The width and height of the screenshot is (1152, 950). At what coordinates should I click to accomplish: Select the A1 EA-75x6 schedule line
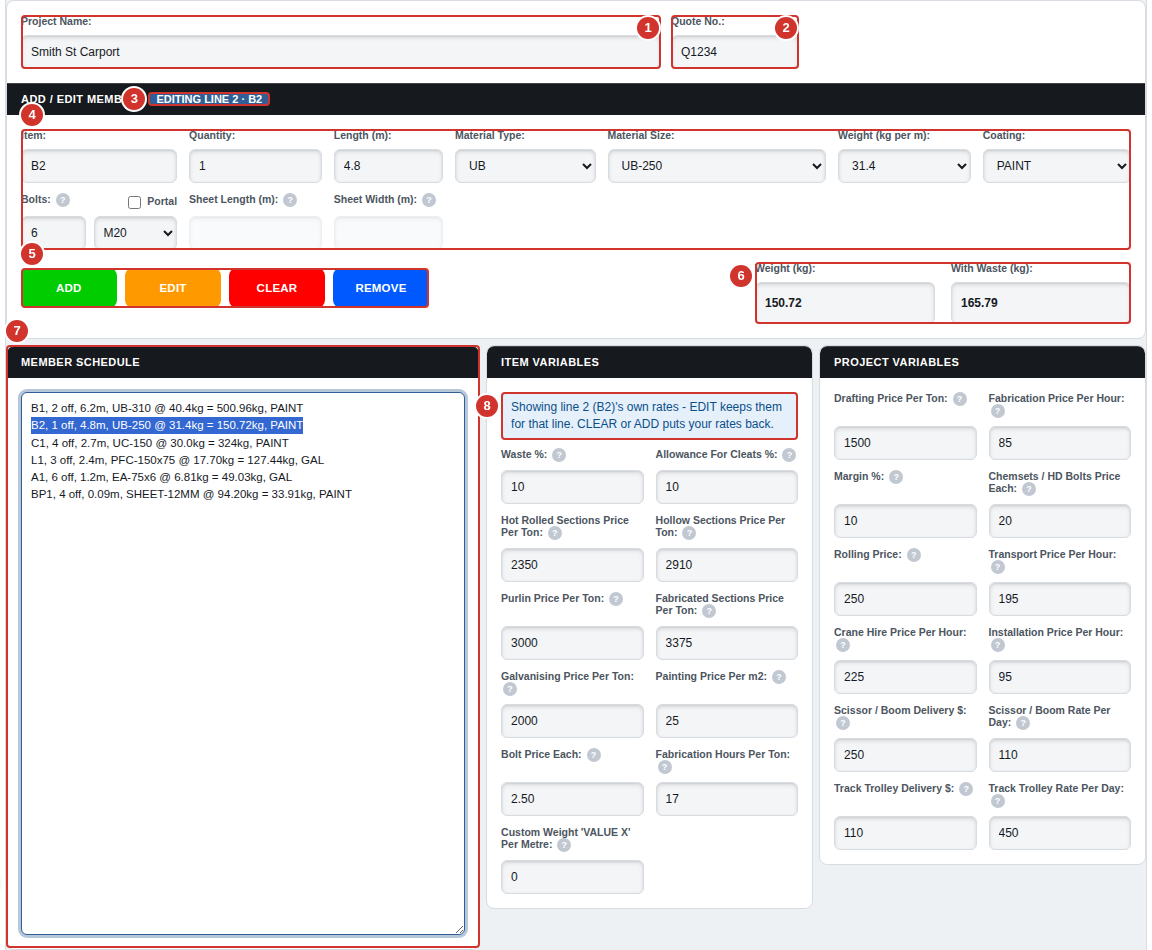pyautogui.click(x=162, y=477)
